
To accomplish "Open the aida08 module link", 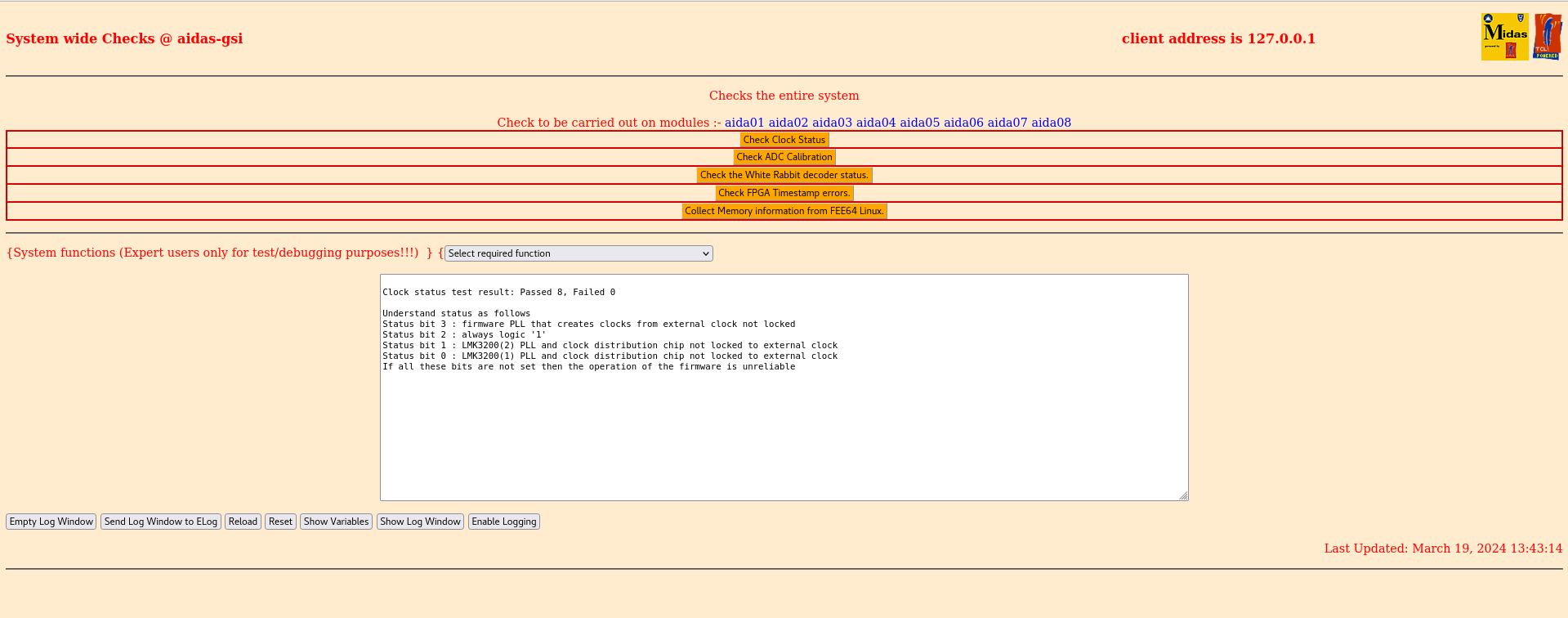I will pyautogui.click(x=1052, y=123).
